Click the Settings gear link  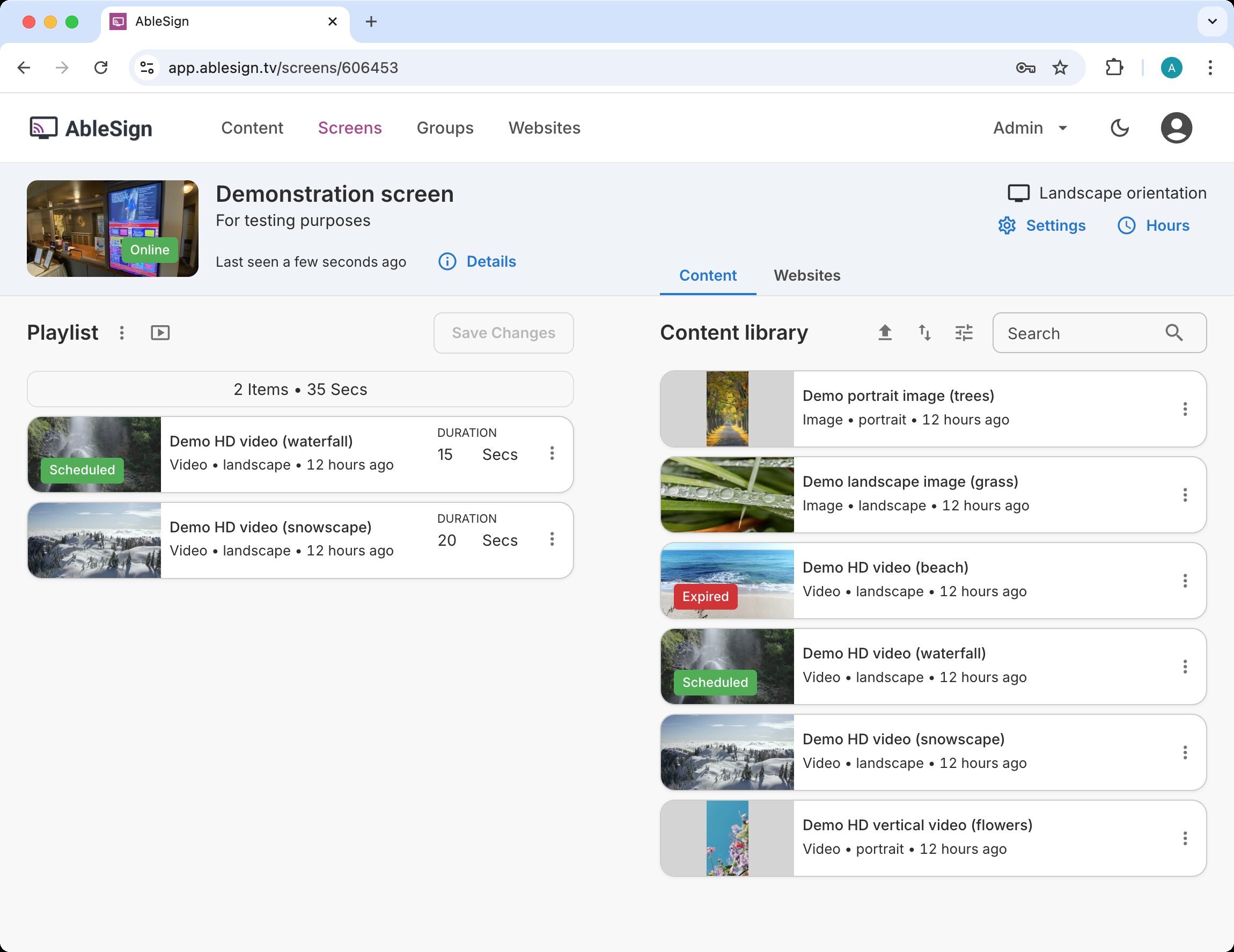tap(1042, 225)
